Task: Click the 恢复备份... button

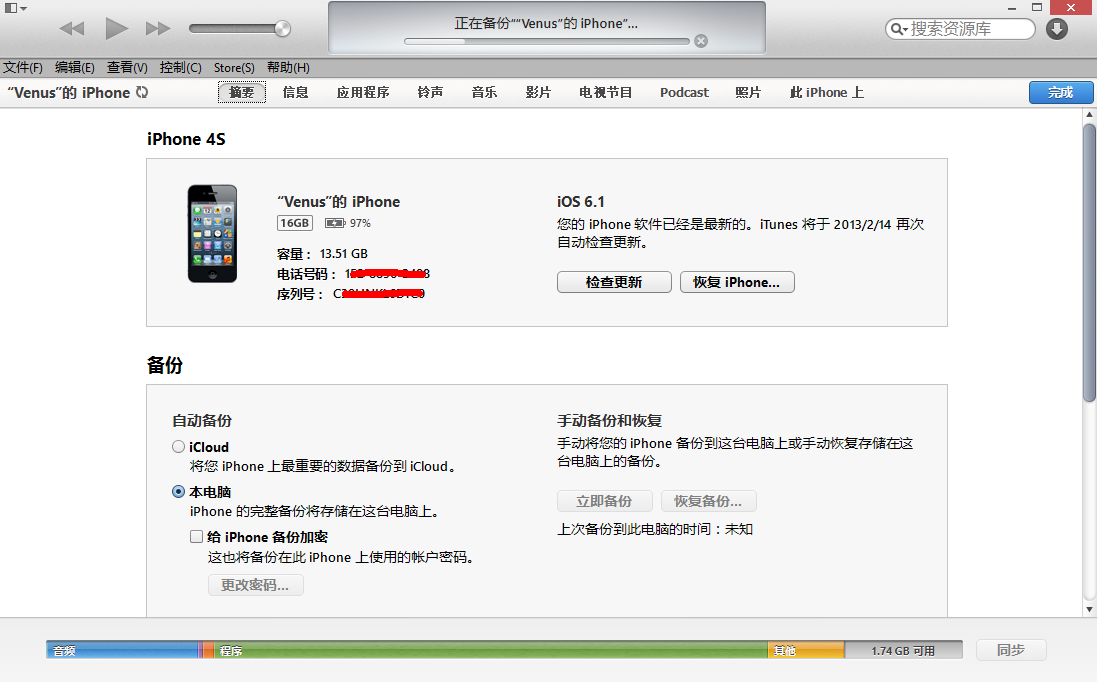Action: pyautogui.click(x=708, y=501)
